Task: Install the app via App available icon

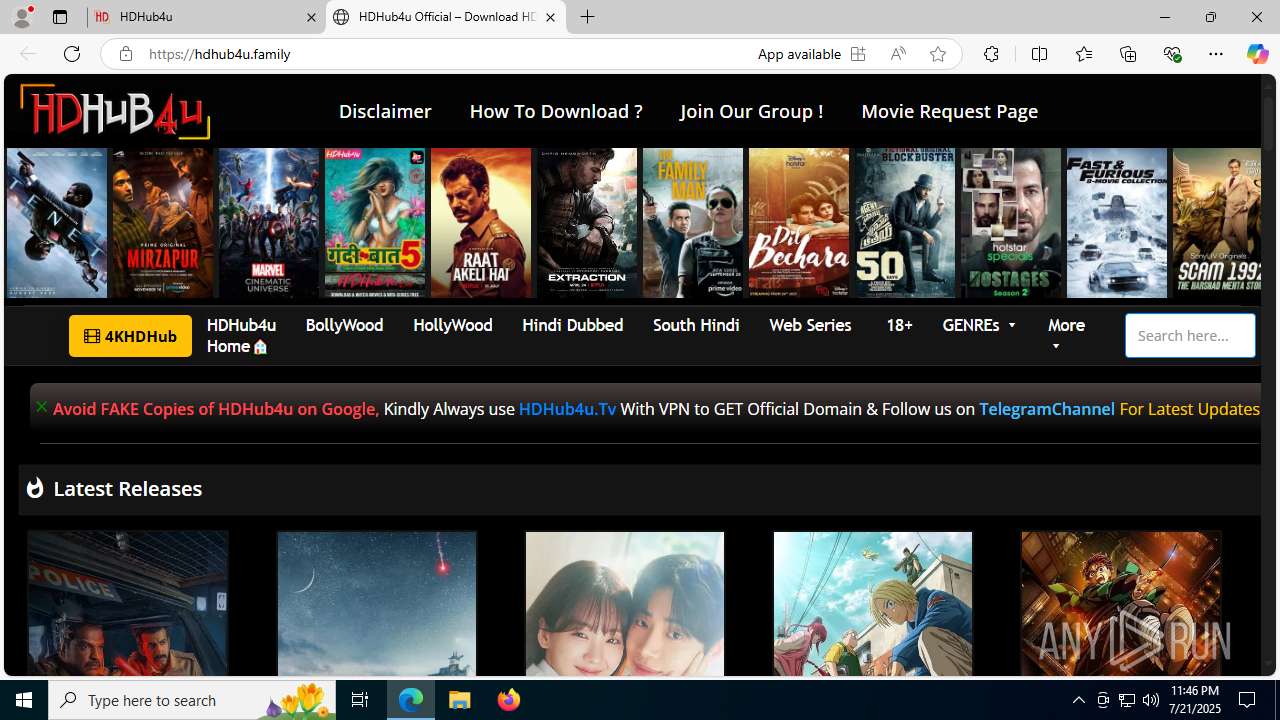Action: point(858,54)
